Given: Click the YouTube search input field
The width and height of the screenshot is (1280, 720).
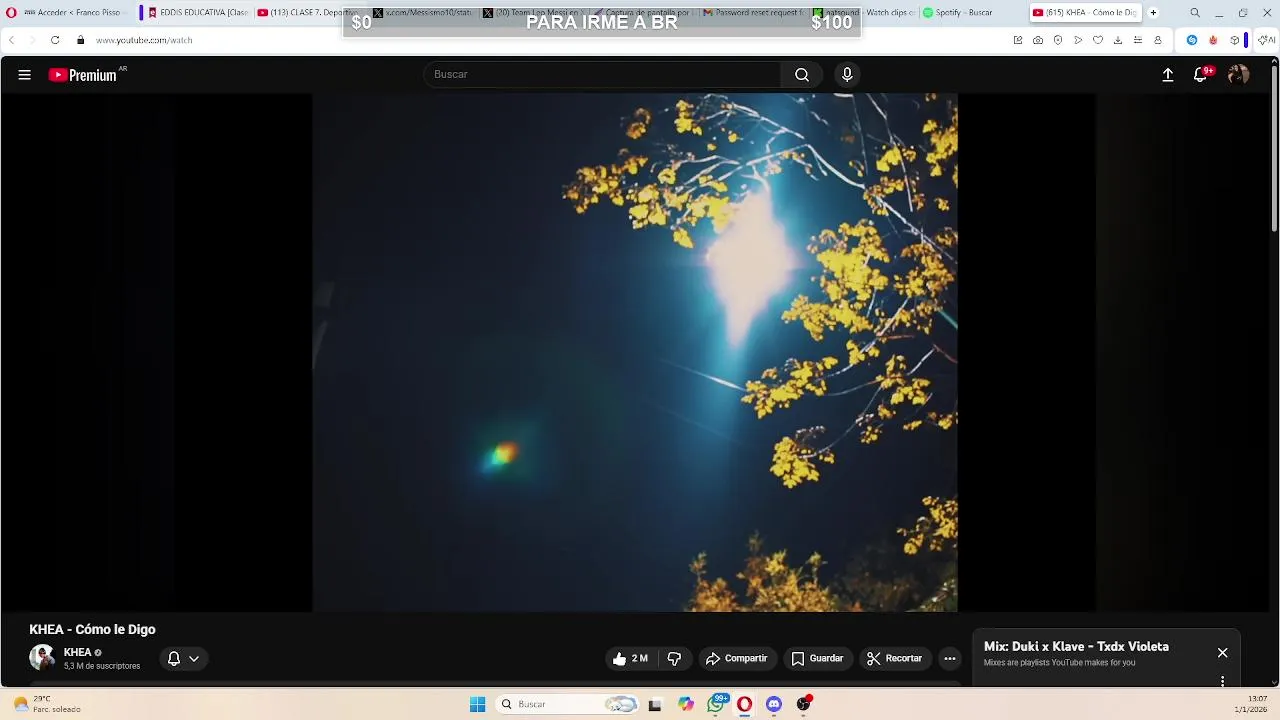Looking at the screenshot, I should [602, 75].
